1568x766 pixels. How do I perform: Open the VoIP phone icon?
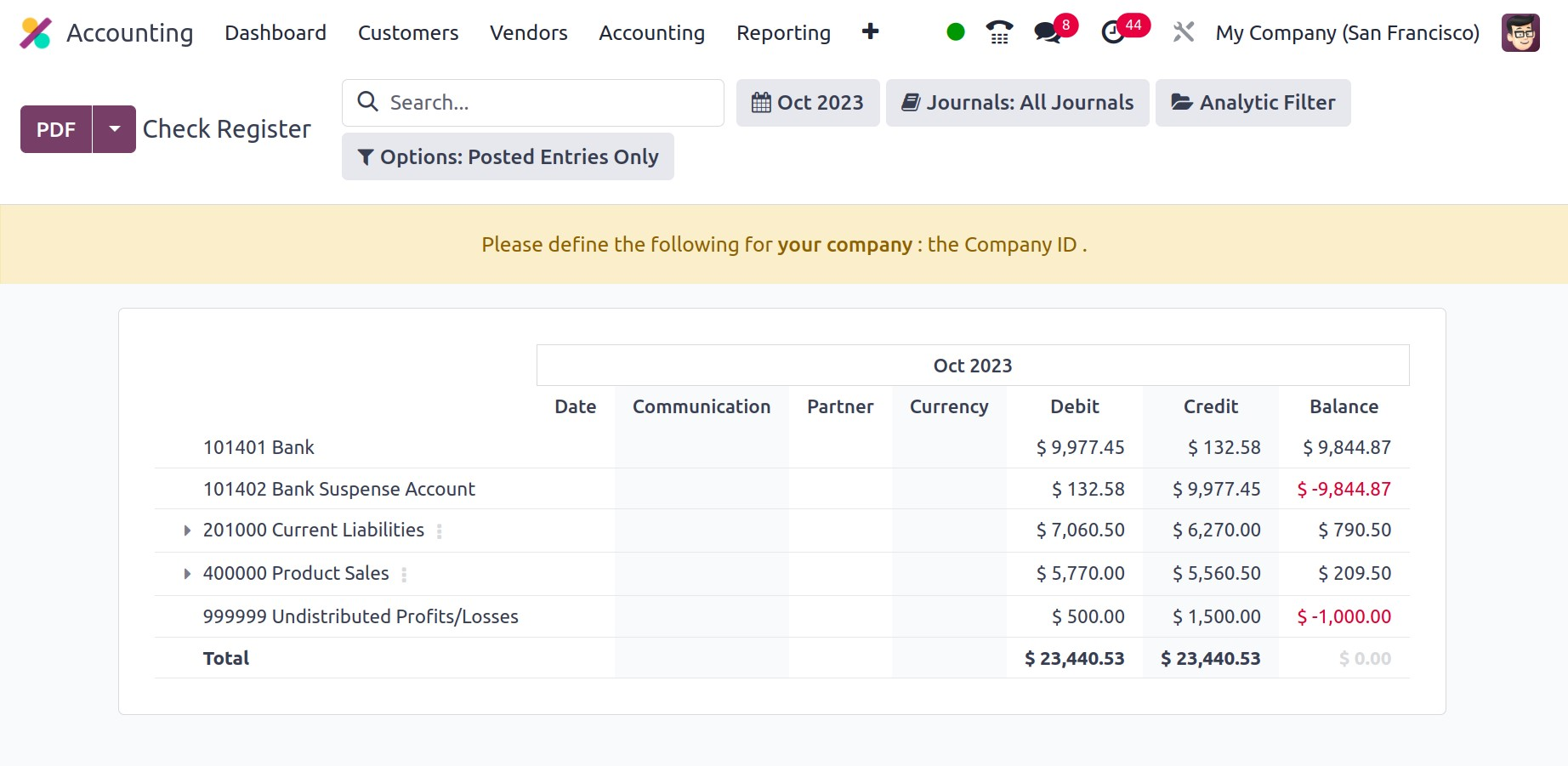999,32
